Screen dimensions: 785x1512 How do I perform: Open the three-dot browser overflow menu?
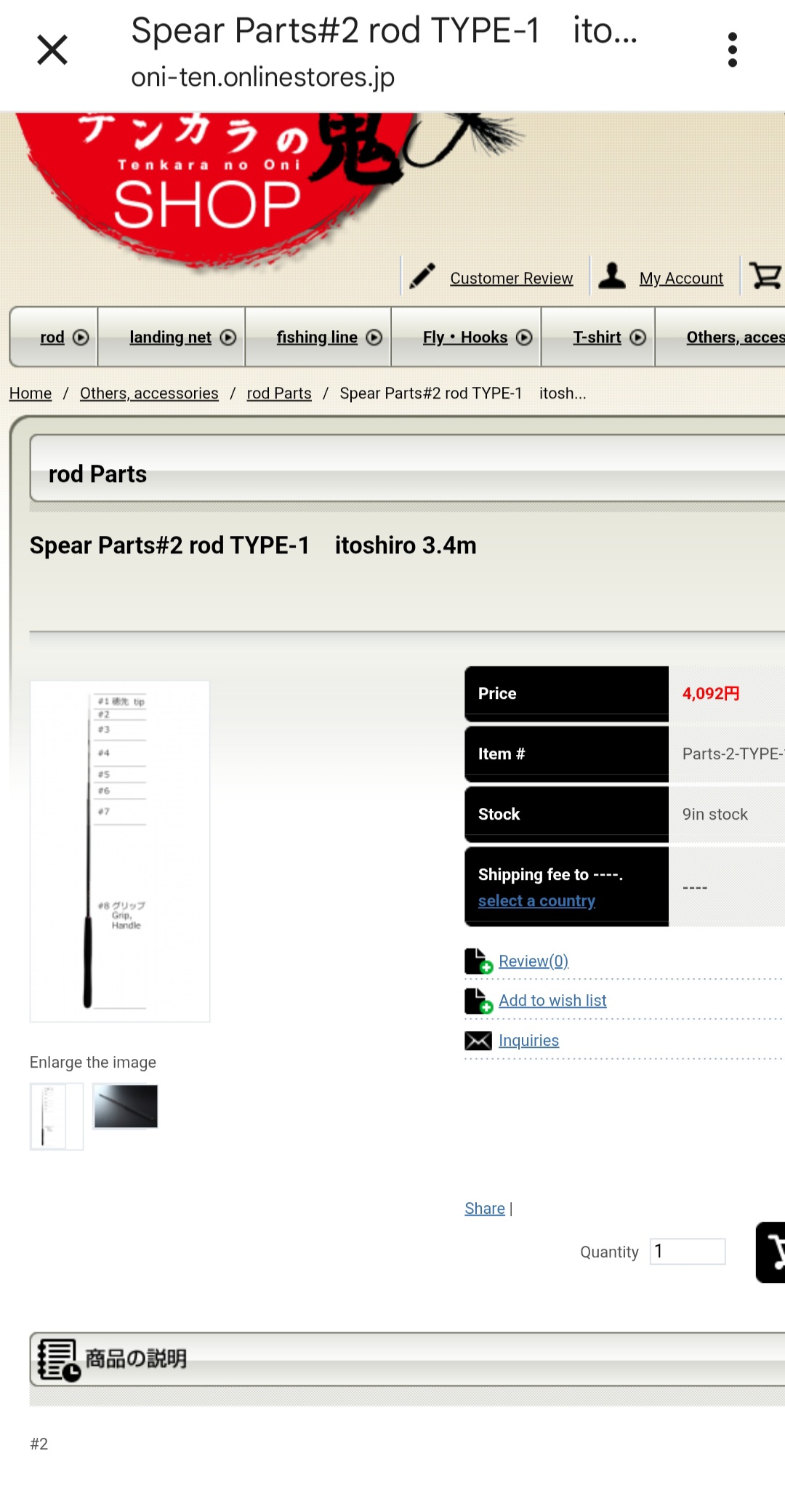coord(732,50)
